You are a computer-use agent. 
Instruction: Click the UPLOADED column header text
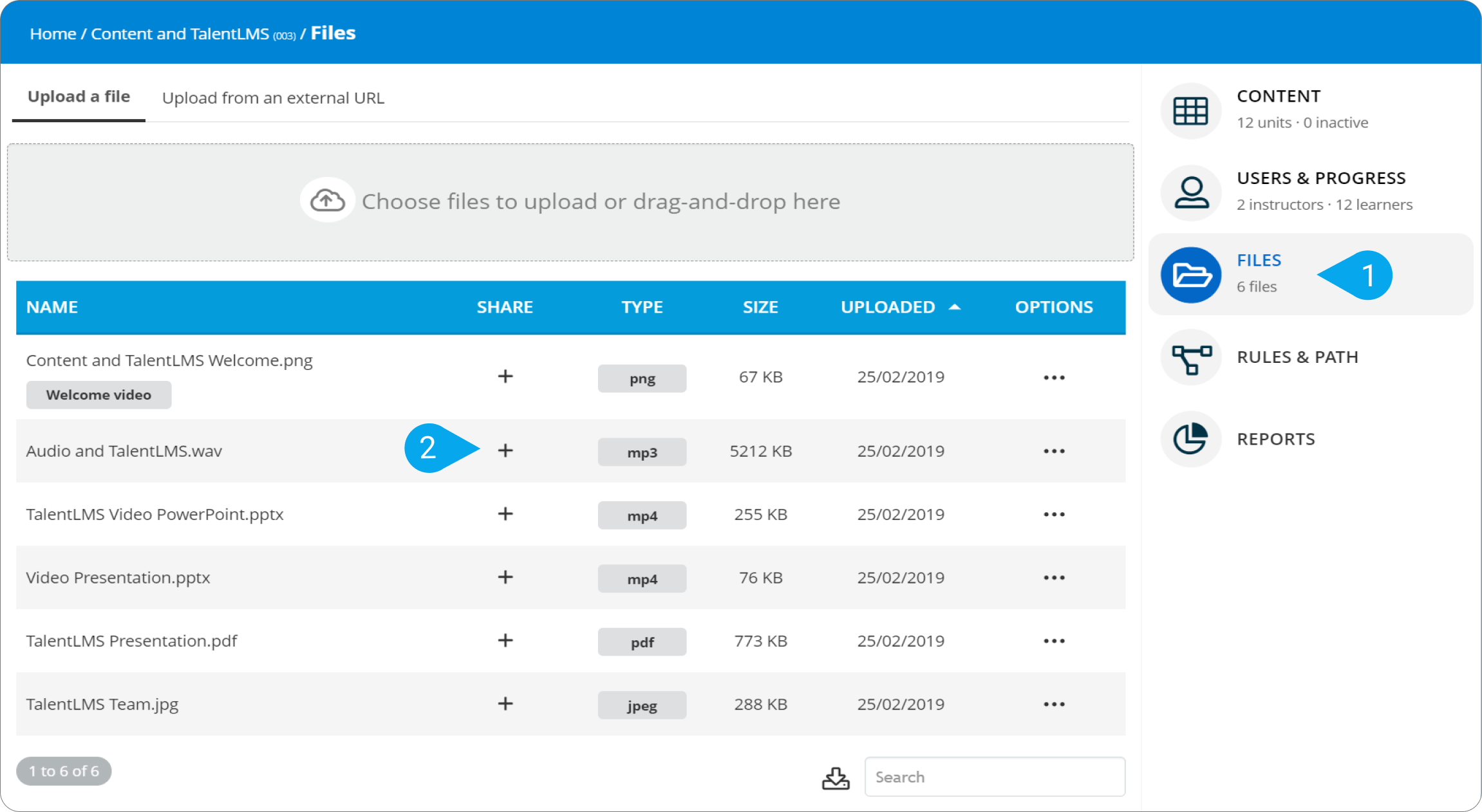(888, 308)
